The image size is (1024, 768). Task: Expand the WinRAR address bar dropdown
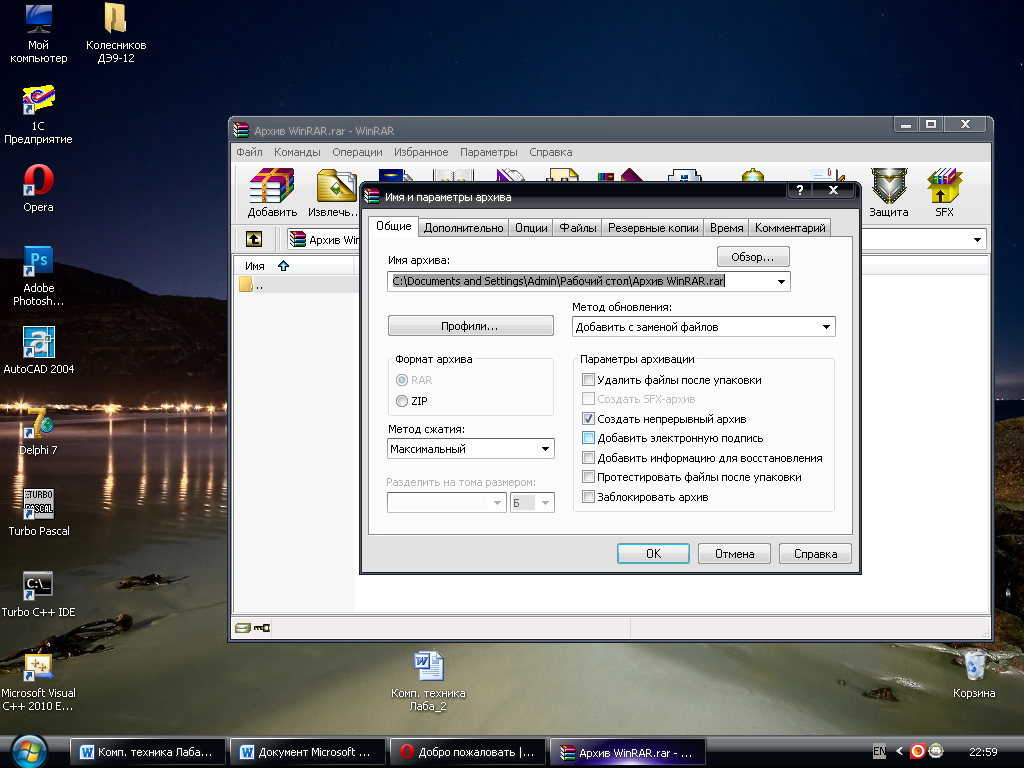click(977, 240)
